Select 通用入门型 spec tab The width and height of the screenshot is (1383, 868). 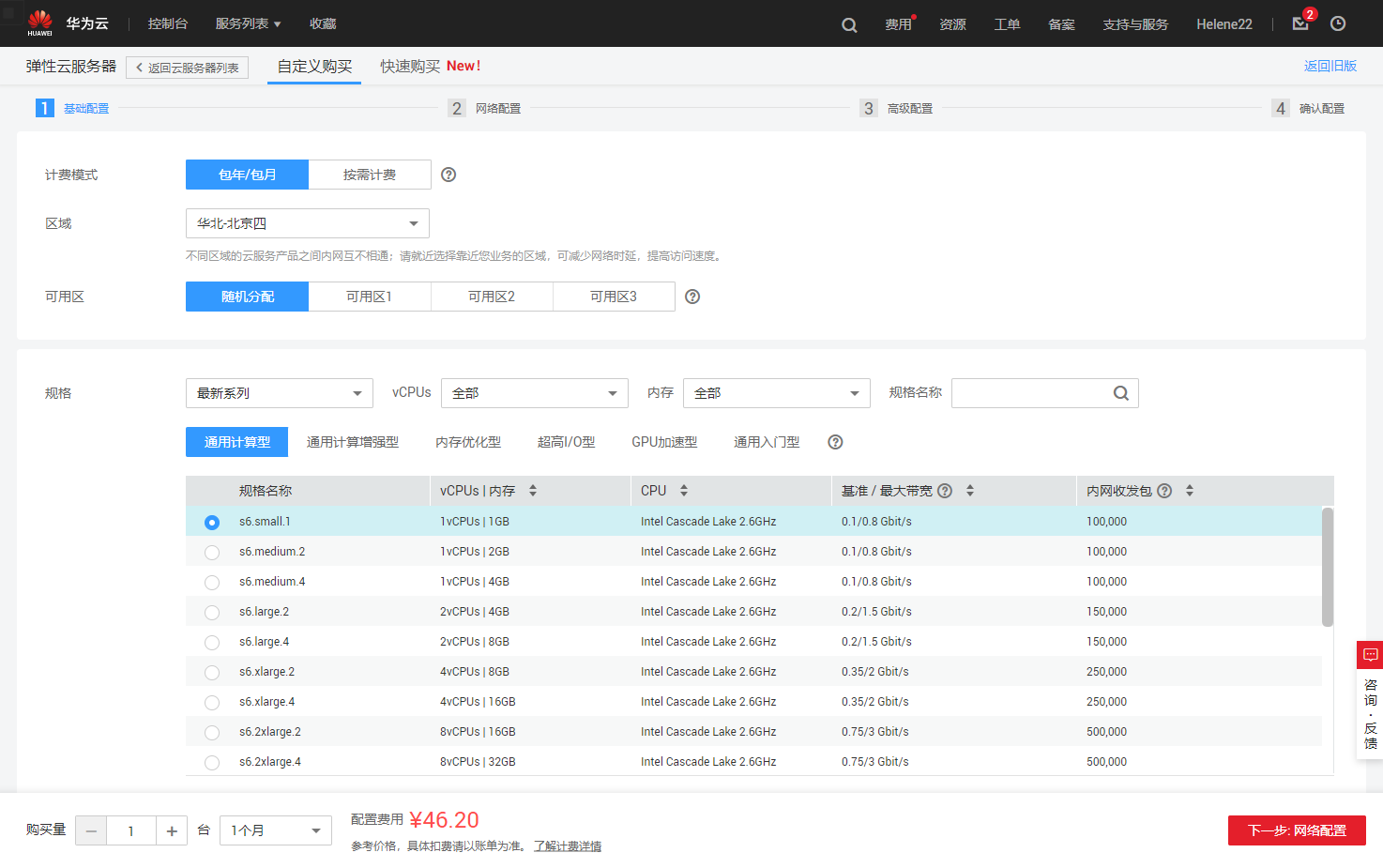click(767, 442)
